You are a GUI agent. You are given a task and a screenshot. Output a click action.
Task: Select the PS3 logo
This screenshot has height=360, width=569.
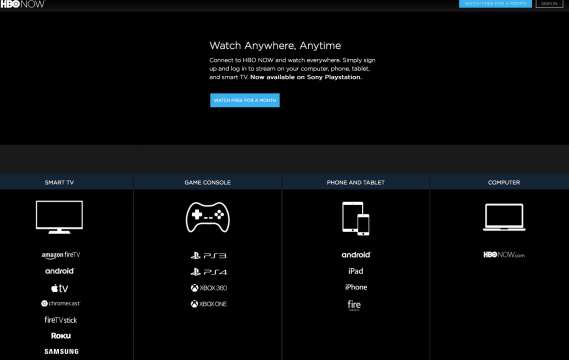(209, 255)
